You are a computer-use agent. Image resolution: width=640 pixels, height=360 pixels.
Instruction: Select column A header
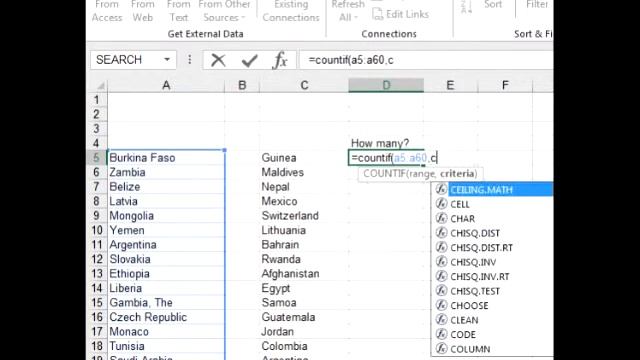[x=166, y=85]
